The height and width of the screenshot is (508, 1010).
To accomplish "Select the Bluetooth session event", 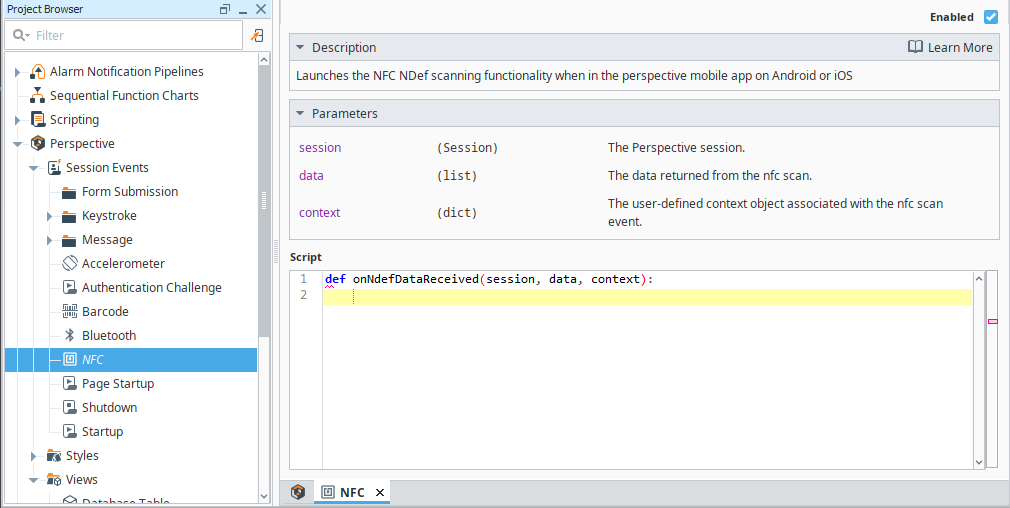I will pos(109,335).
